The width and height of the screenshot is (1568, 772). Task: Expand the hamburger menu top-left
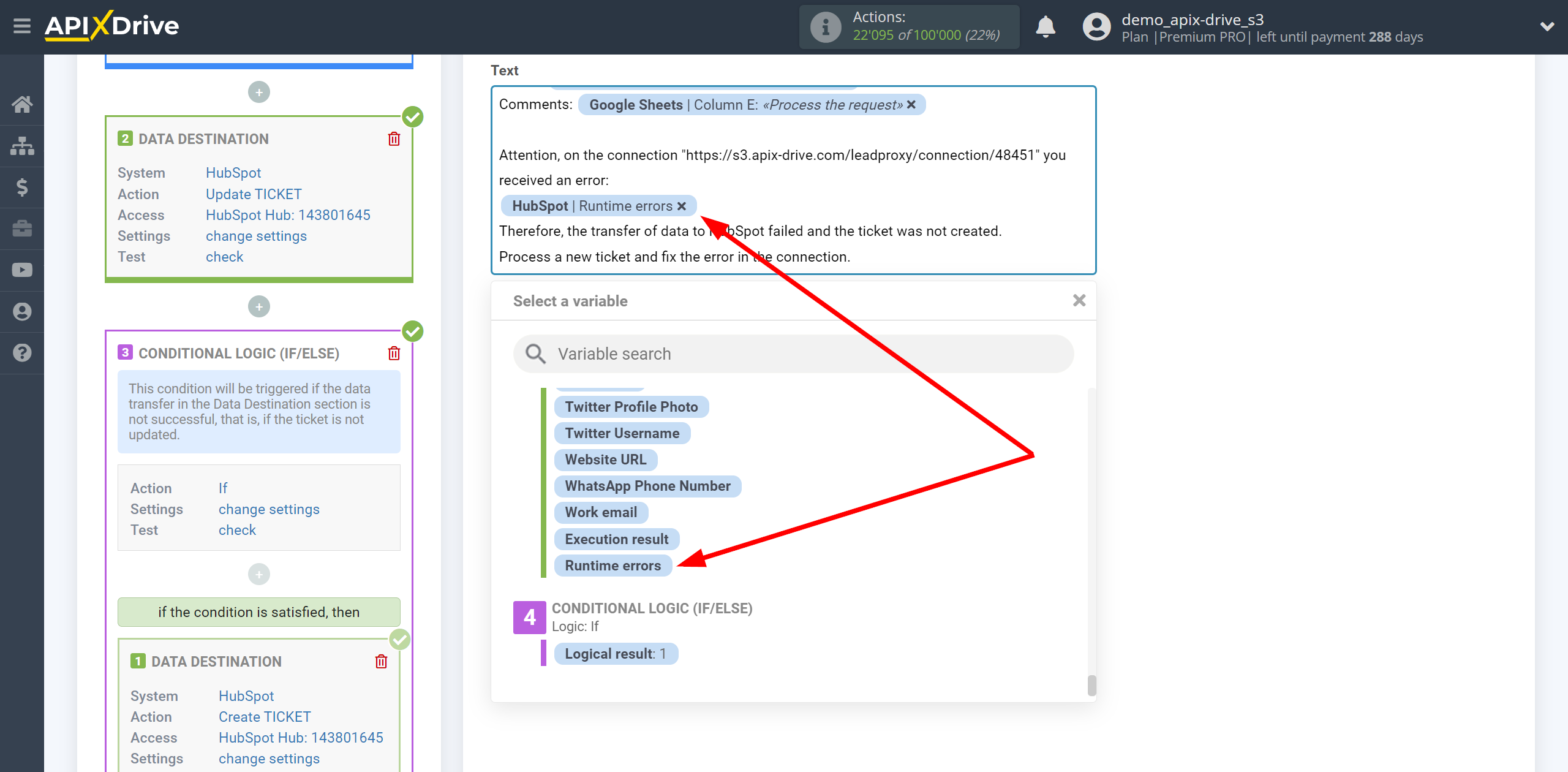pos(21,26)
